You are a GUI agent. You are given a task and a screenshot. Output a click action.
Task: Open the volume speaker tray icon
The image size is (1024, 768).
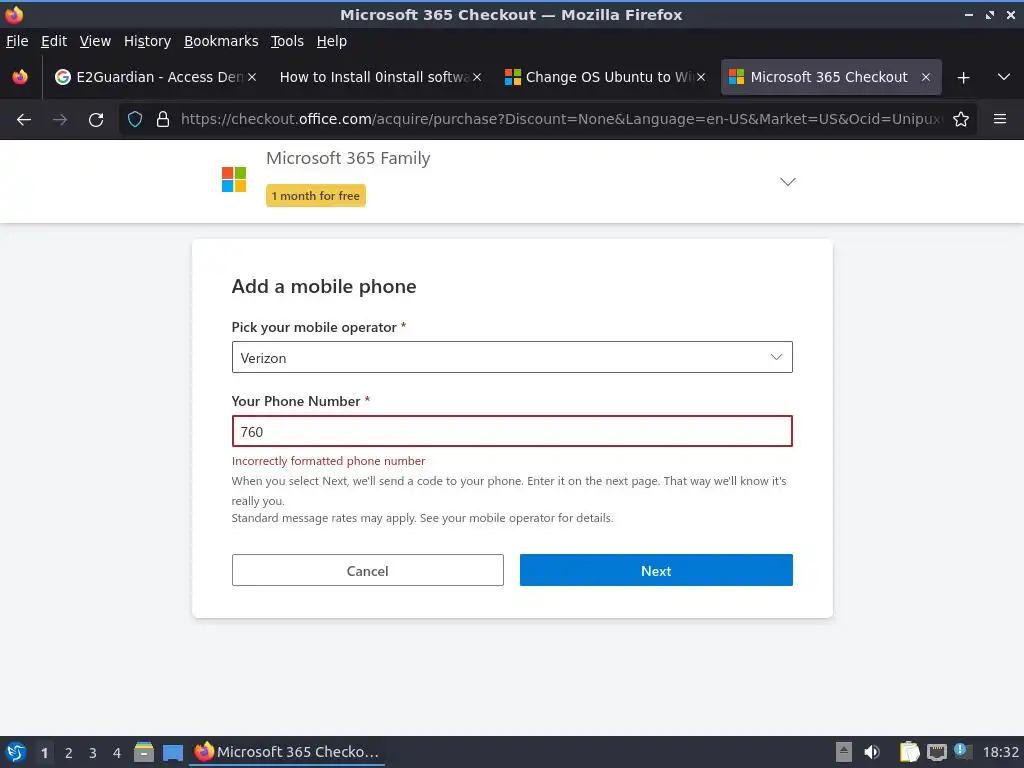point(872,752)
